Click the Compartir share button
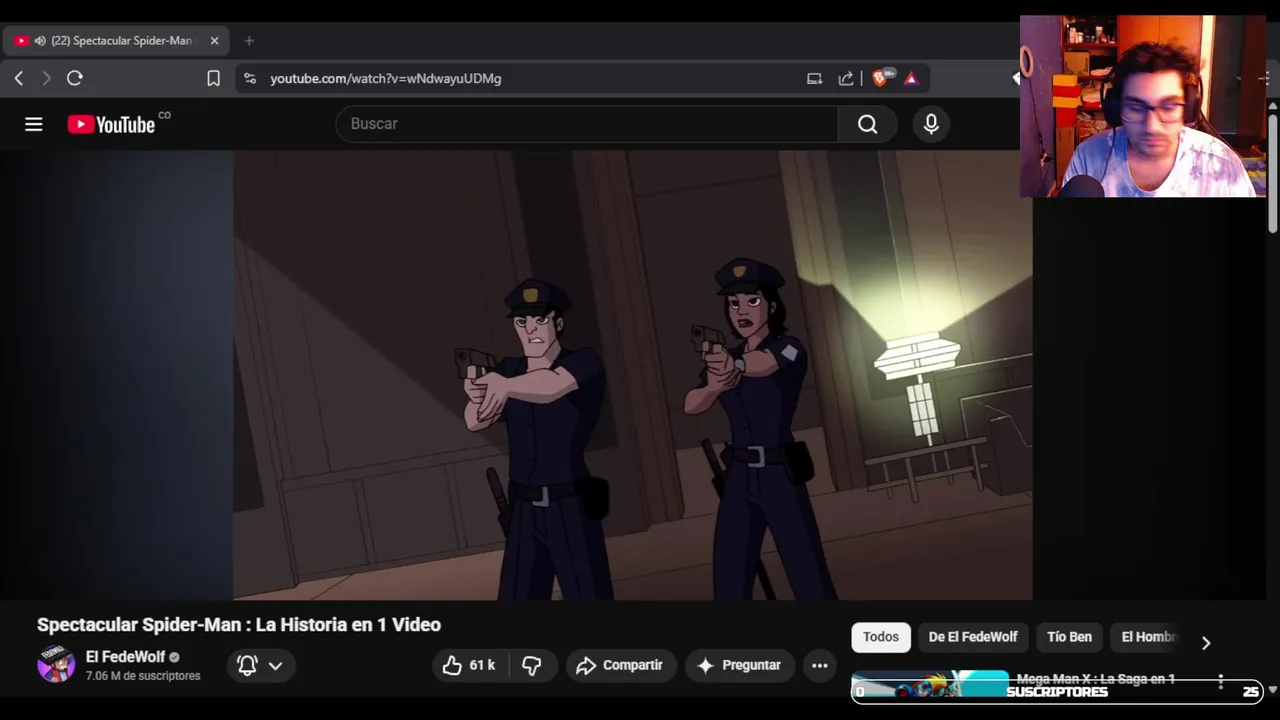 click(x=620, y=665)
